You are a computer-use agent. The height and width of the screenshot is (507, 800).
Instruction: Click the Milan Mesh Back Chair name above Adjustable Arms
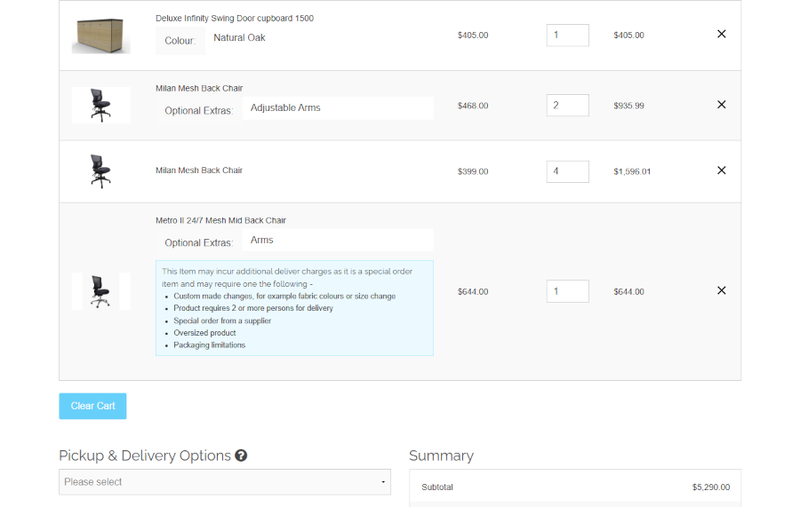tap(199, 88)
